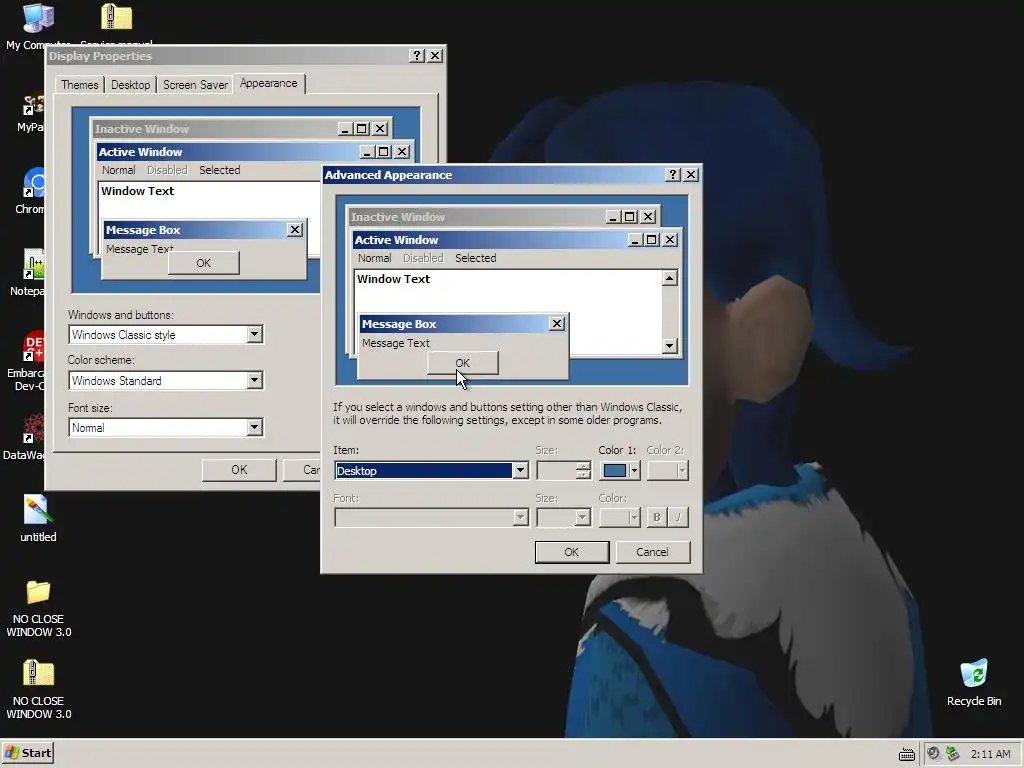Click Message Box OK in Display Properties preview

(204, 263)
